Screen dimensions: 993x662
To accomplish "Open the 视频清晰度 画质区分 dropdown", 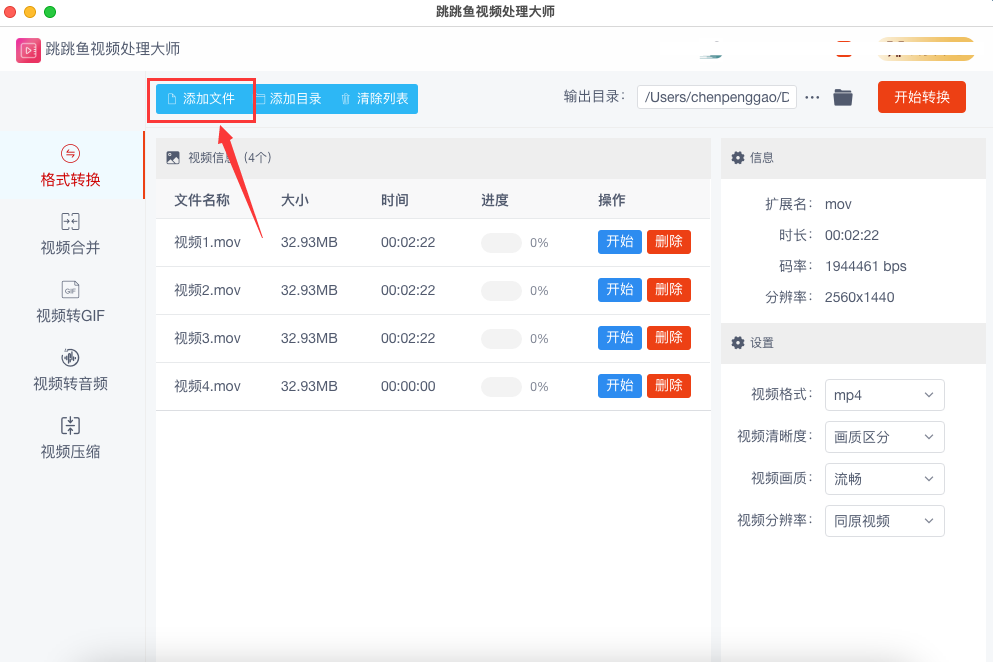I will tap(884, 437).
